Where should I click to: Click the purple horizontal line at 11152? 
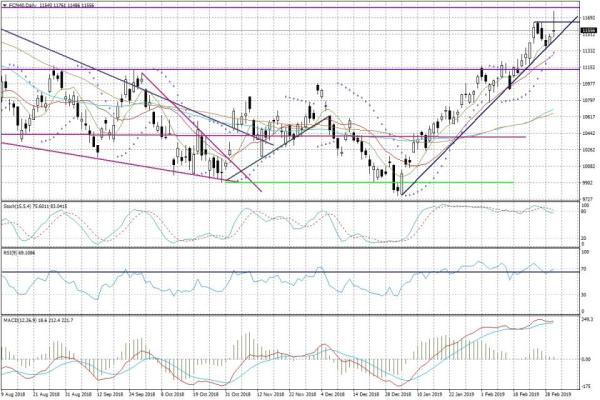[300, 69]
